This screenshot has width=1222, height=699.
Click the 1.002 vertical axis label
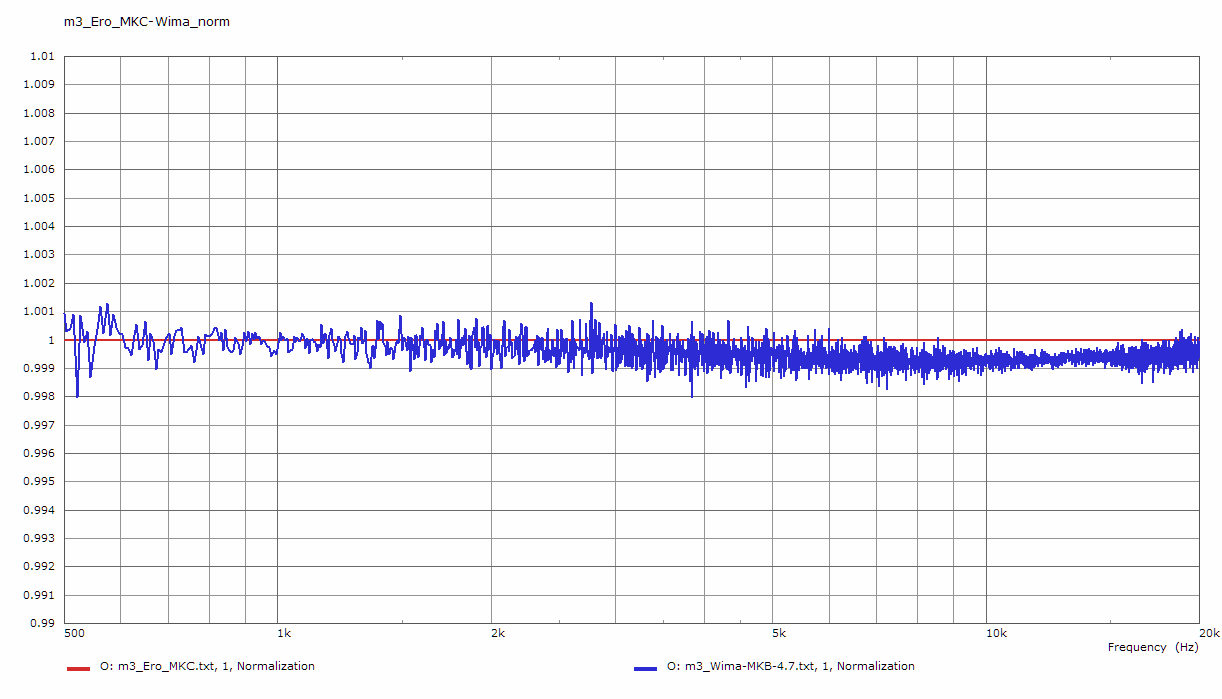tap(38, 283)
